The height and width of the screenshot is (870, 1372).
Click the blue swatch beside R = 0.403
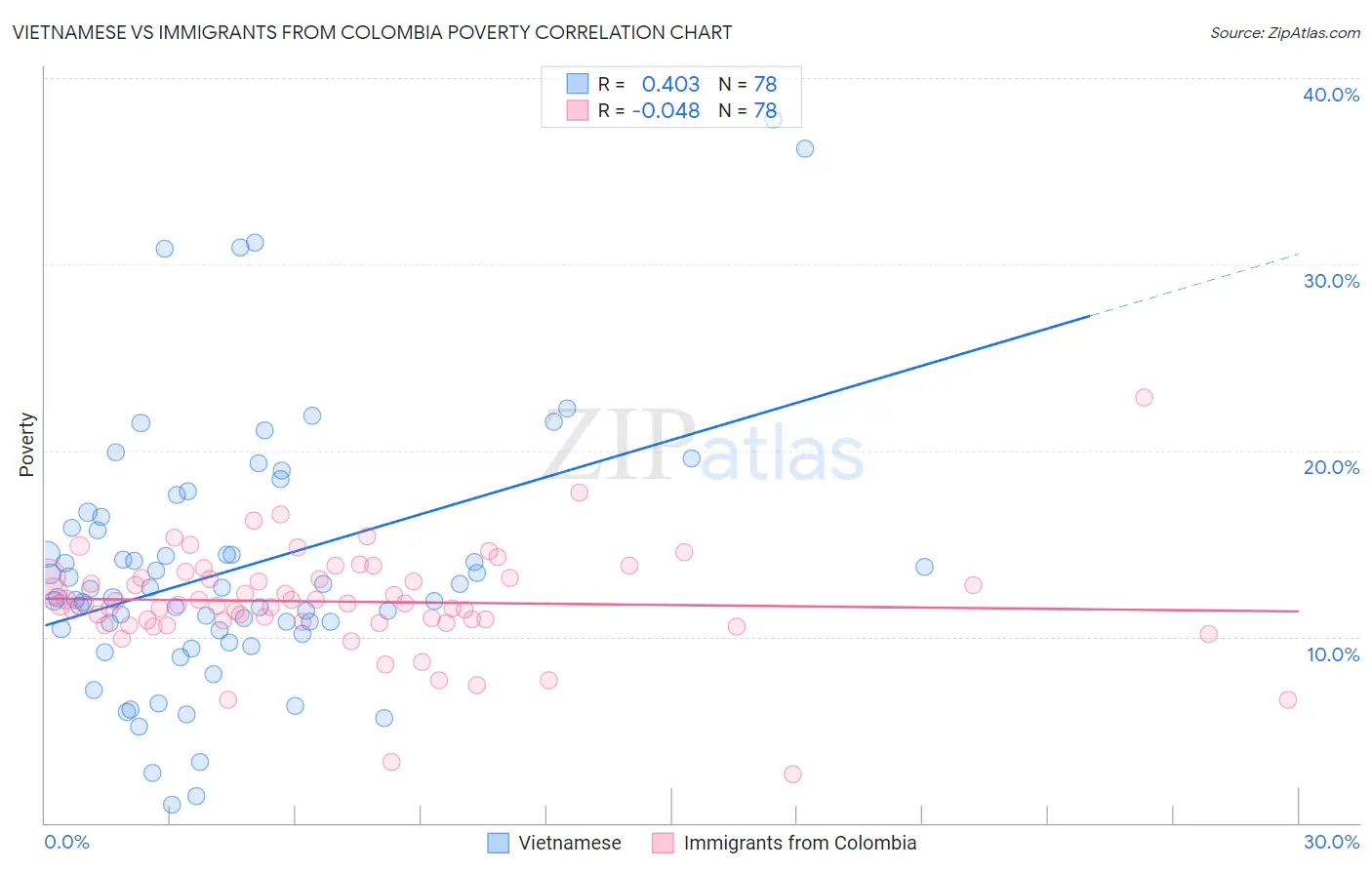click(x=578, y=84)
